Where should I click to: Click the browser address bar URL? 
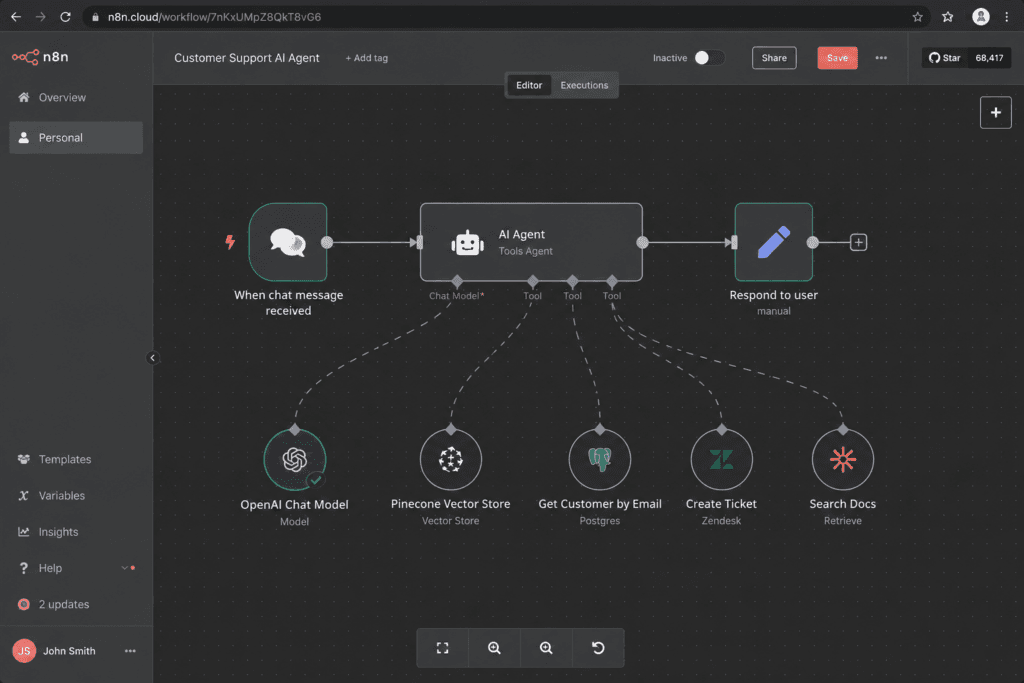point(214,17)
